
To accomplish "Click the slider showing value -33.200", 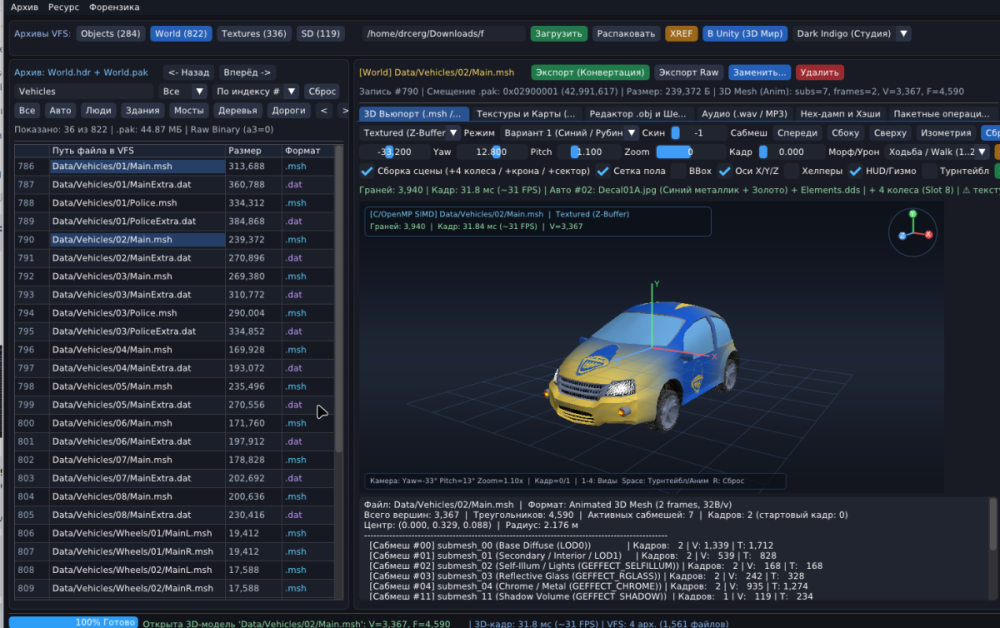I will pos(393,152).
